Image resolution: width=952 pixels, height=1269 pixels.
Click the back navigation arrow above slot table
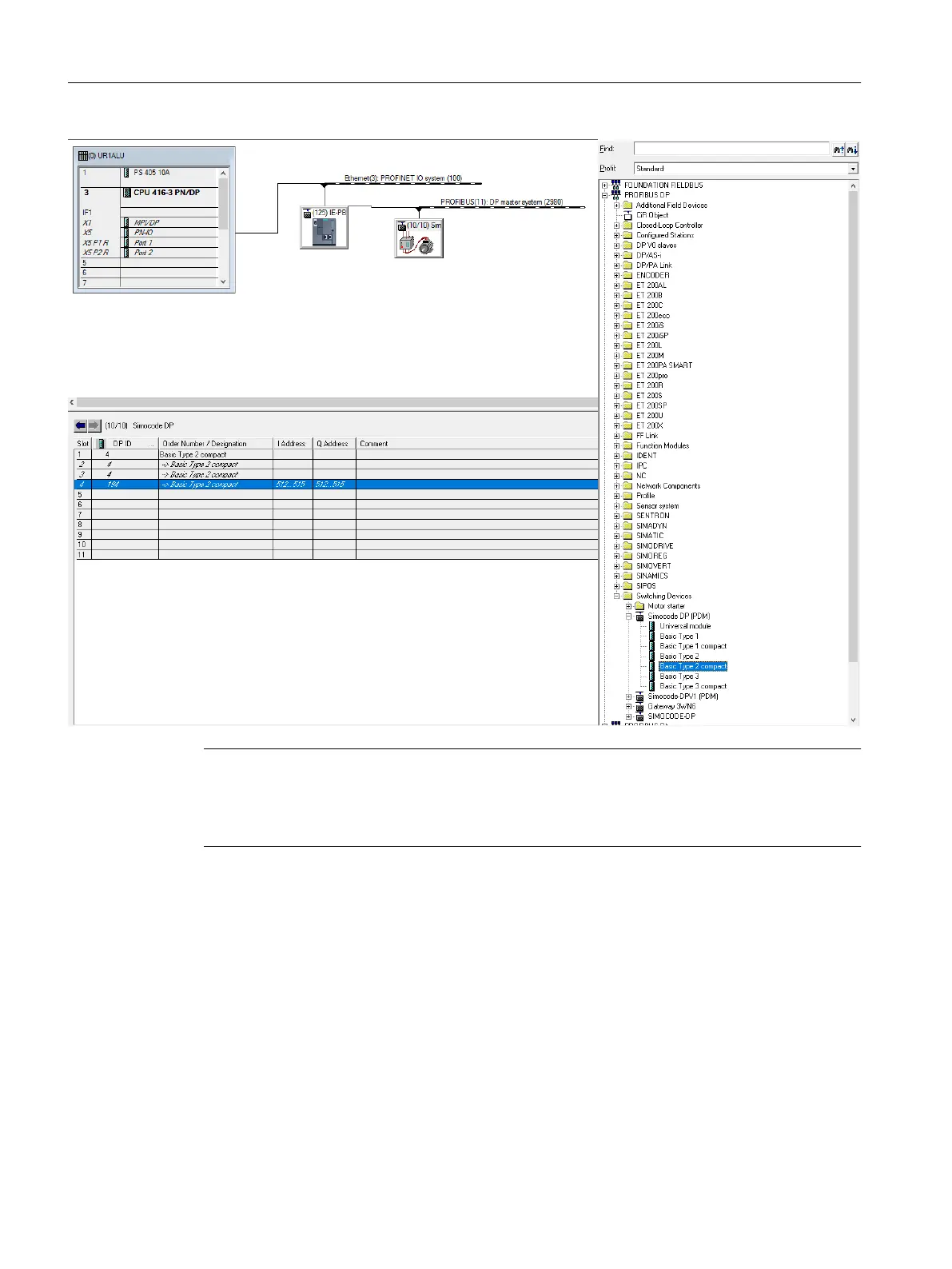81,425
